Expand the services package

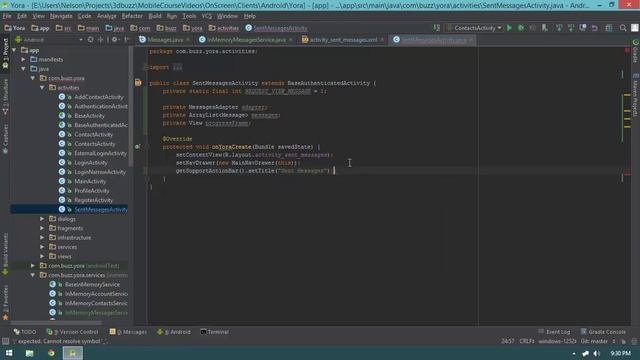pyautogui.click(x=42, y=247)
